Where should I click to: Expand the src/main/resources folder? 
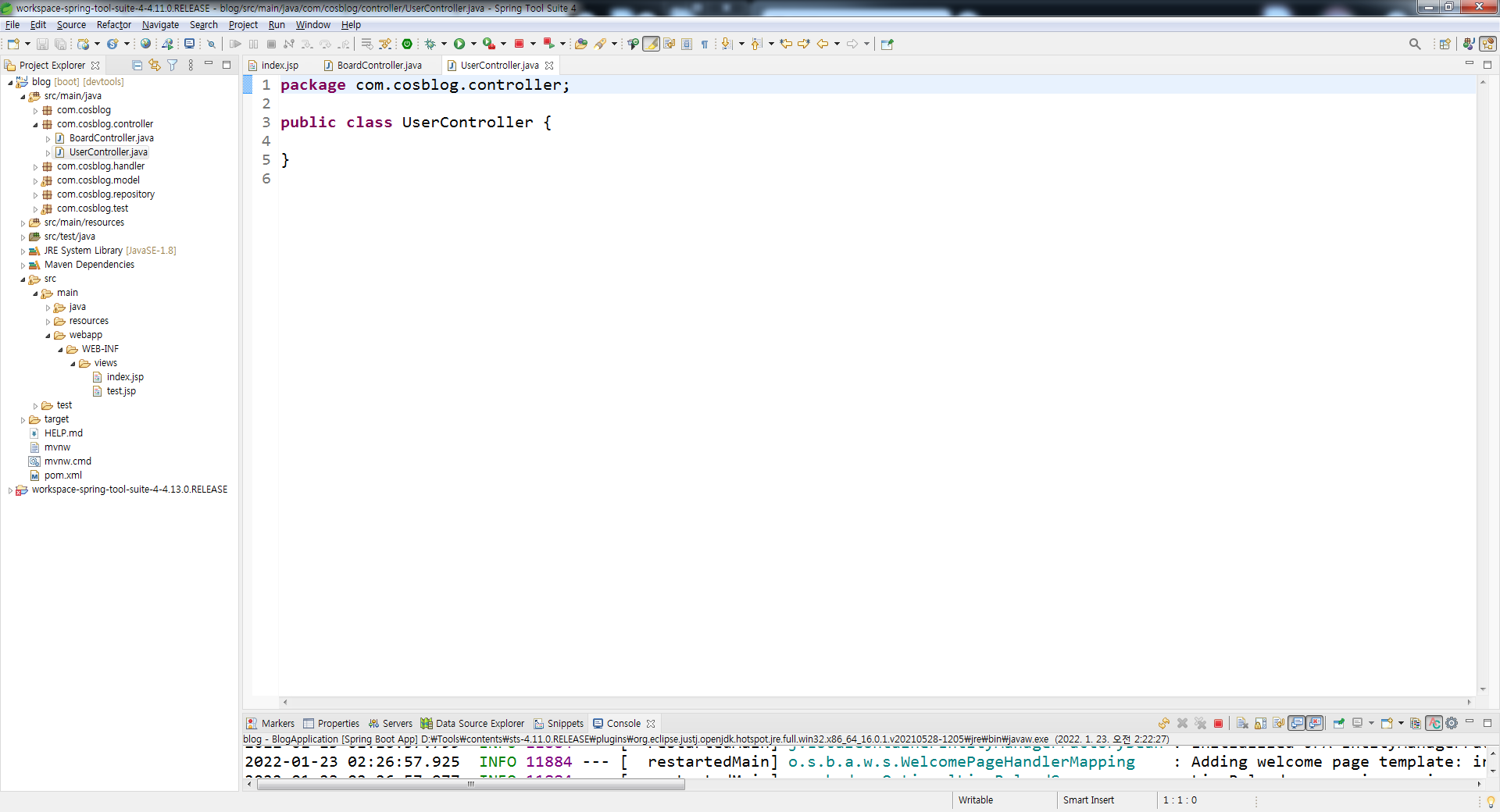[23, 223]
